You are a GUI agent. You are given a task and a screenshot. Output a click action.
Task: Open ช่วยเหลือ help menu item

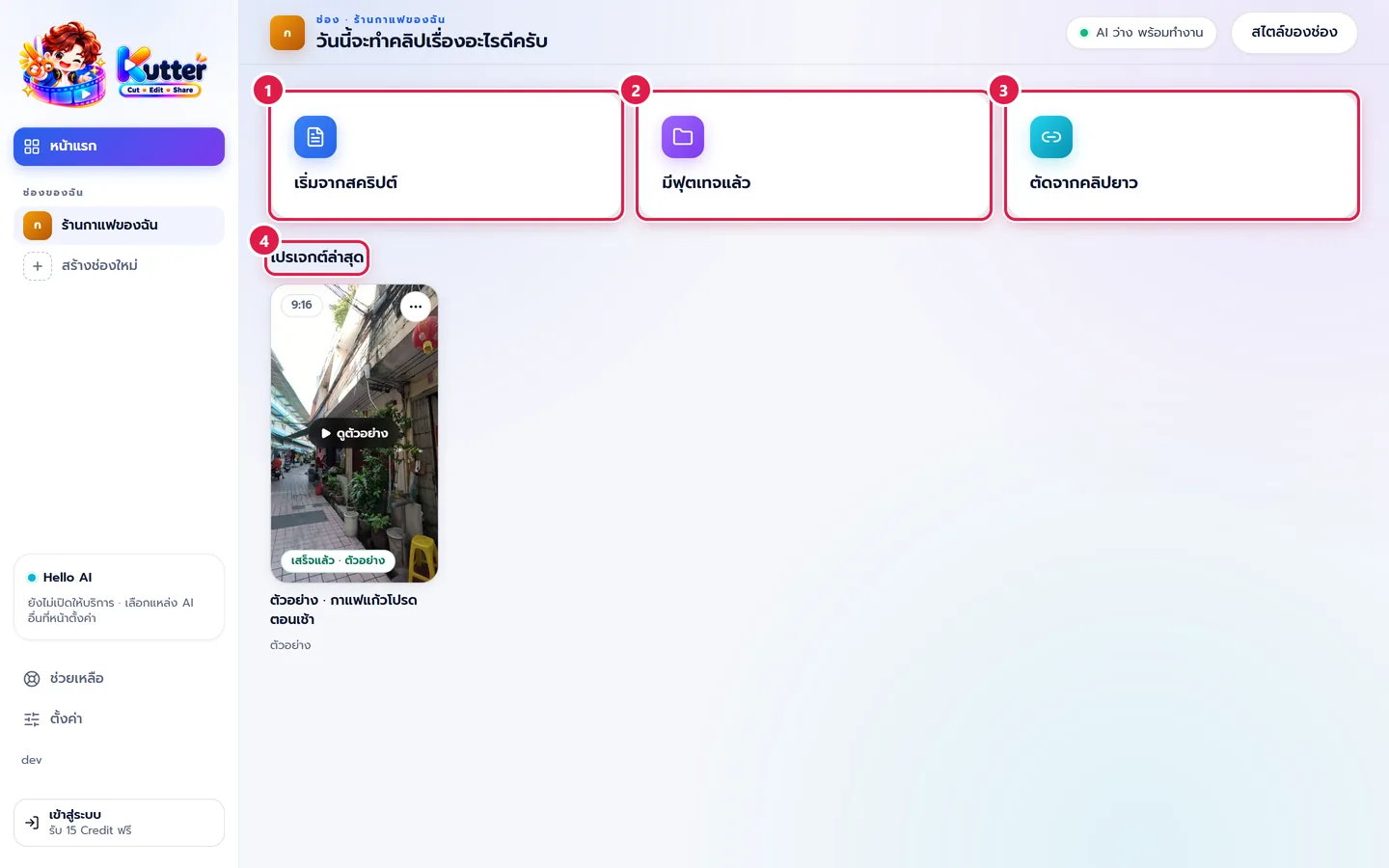pos(119,679)
